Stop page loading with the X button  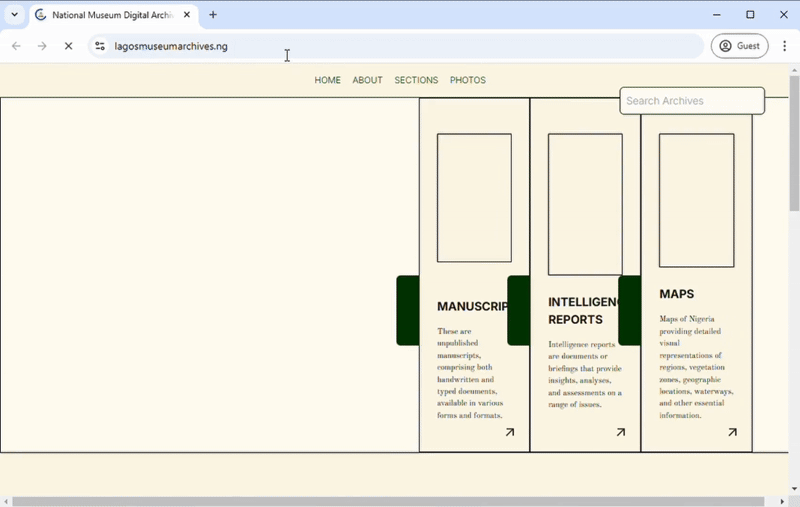[68, 46]
